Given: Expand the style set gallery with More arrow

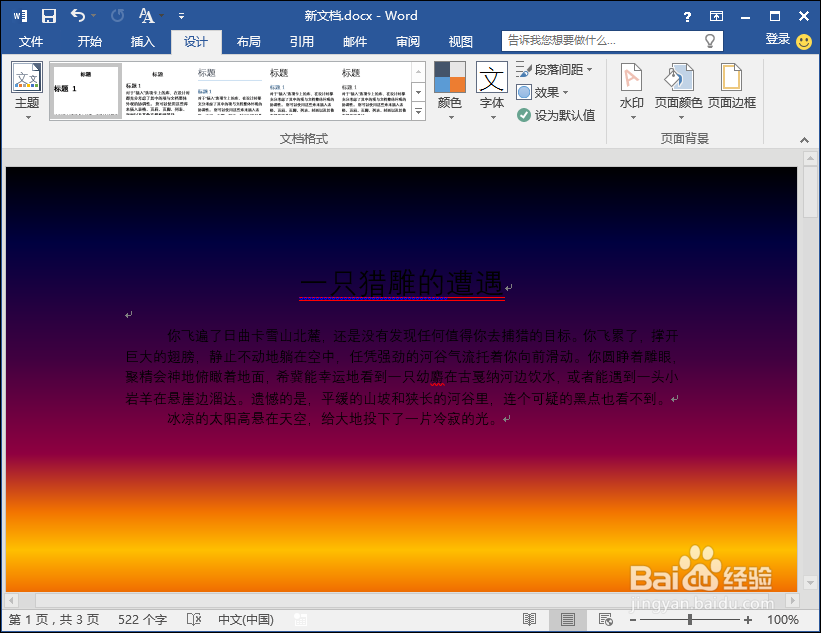Looking at the screenshot, I should (x=418, y=113).
